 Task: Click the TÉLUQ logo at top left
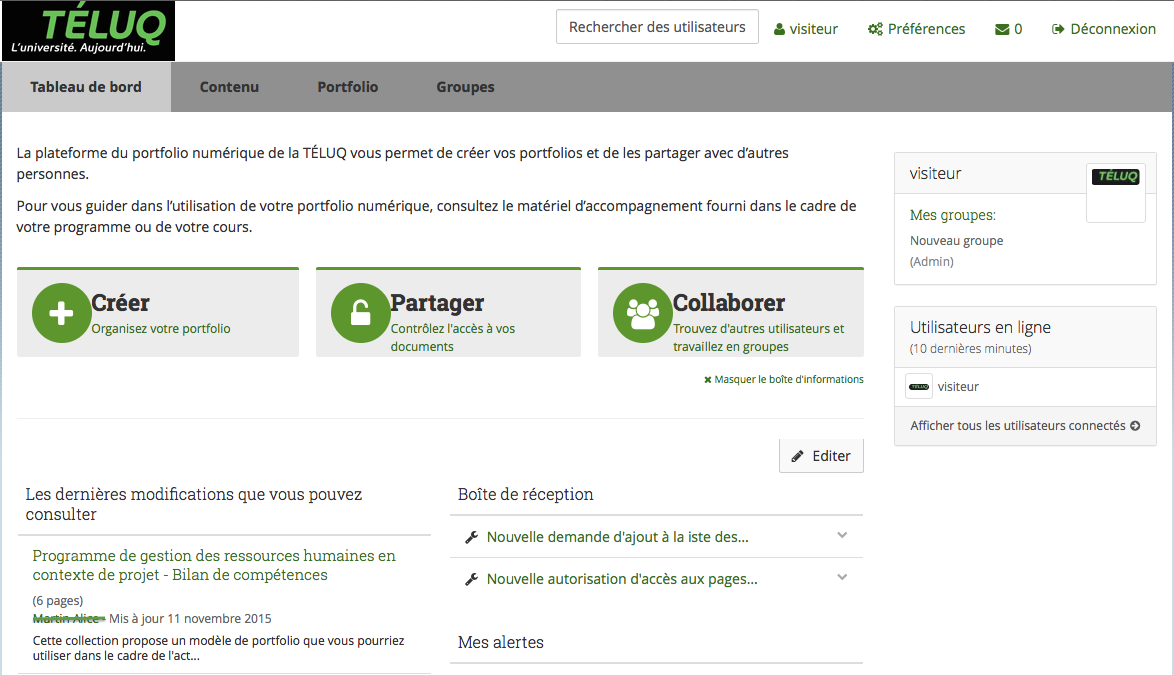click(x=89, y=31)
